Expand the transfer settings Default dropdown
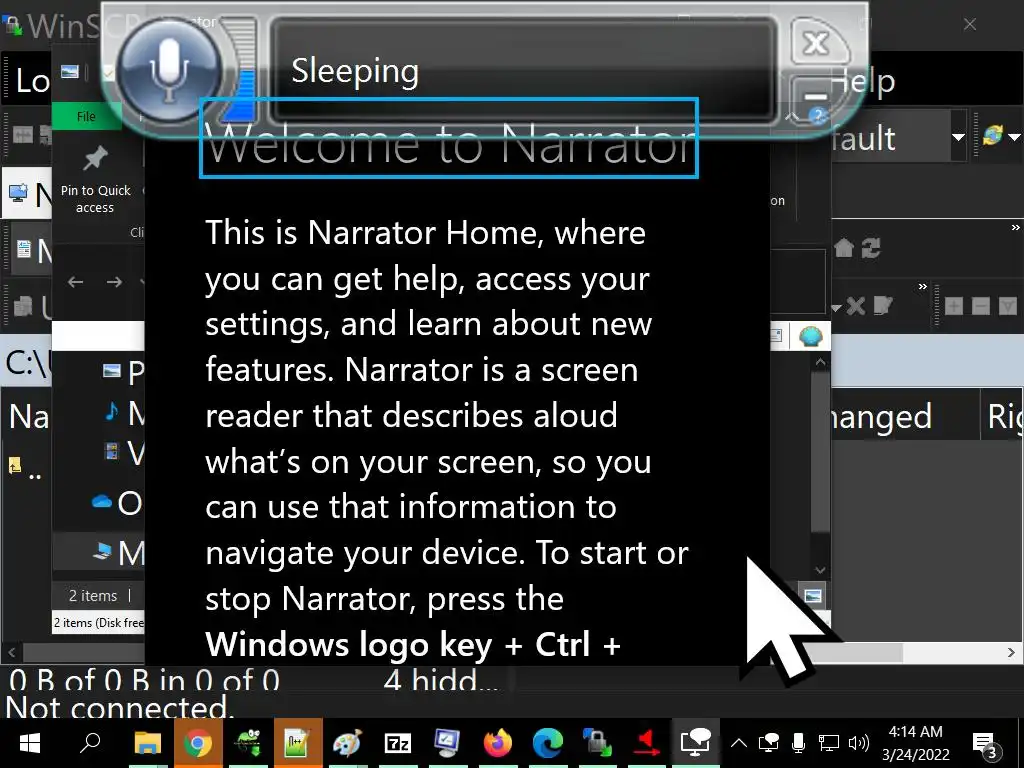The height and width of the screenshot is (768, 1024). pyautogui.click(x=958, y=137)
